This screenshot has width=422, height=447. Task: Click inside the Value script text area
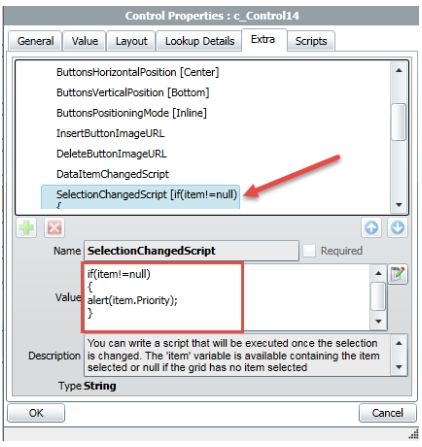coord(227,297)
